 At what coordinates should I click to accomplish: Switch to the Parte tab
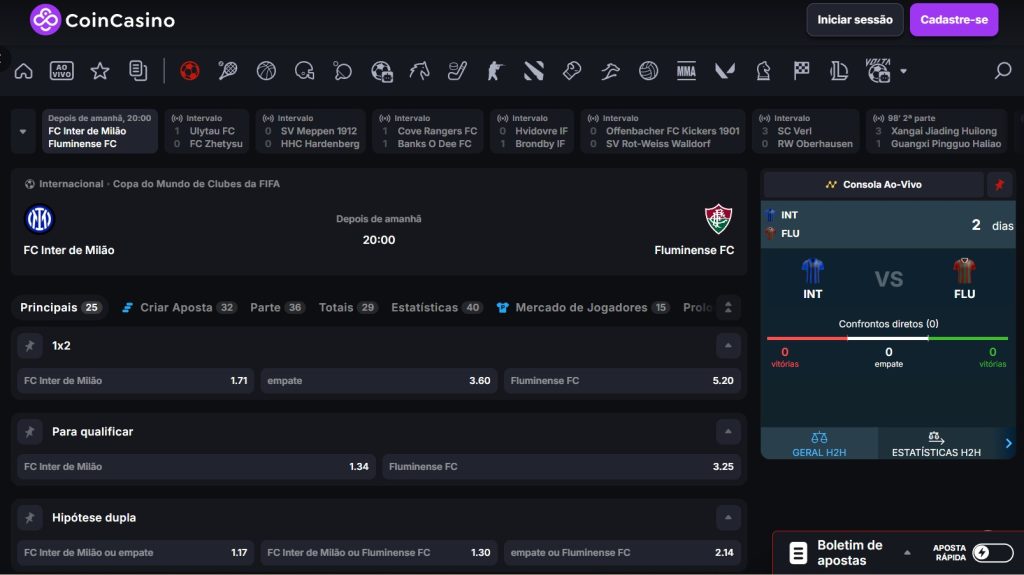click(x=278, y=308)
